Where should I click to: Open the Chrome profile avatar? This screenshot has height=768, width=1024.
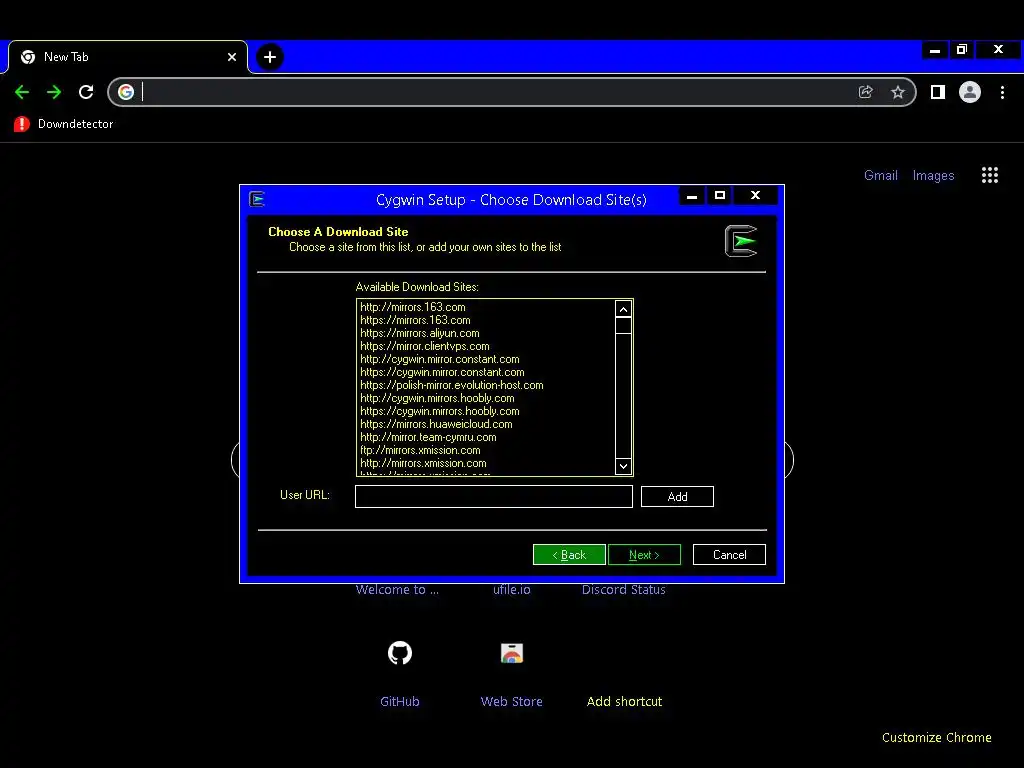[x=970, y=92]
